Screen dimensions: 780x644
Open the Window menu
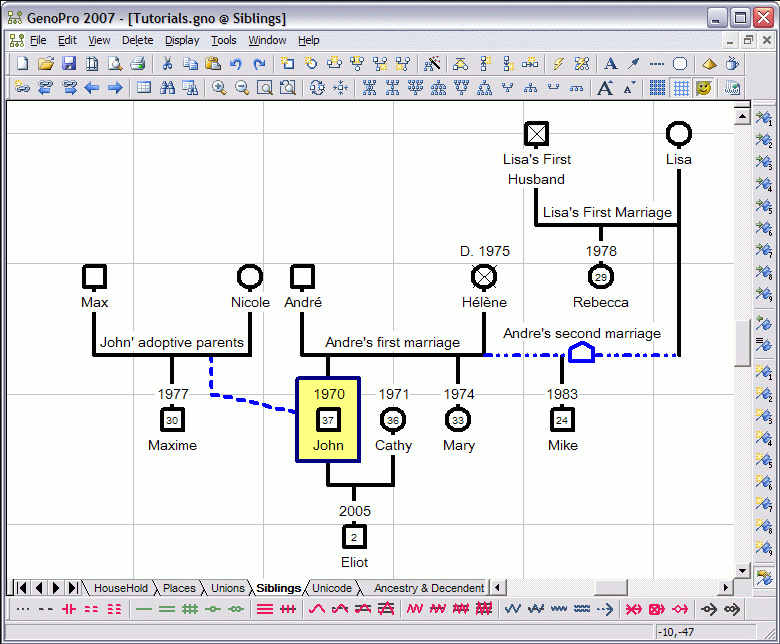(x=267, y=40)
